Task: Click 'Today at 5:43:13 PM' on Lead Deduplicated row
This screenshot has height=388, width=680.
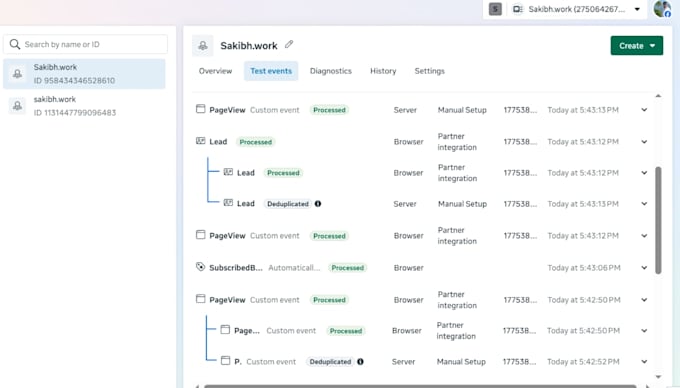Action: click(583, 204)
